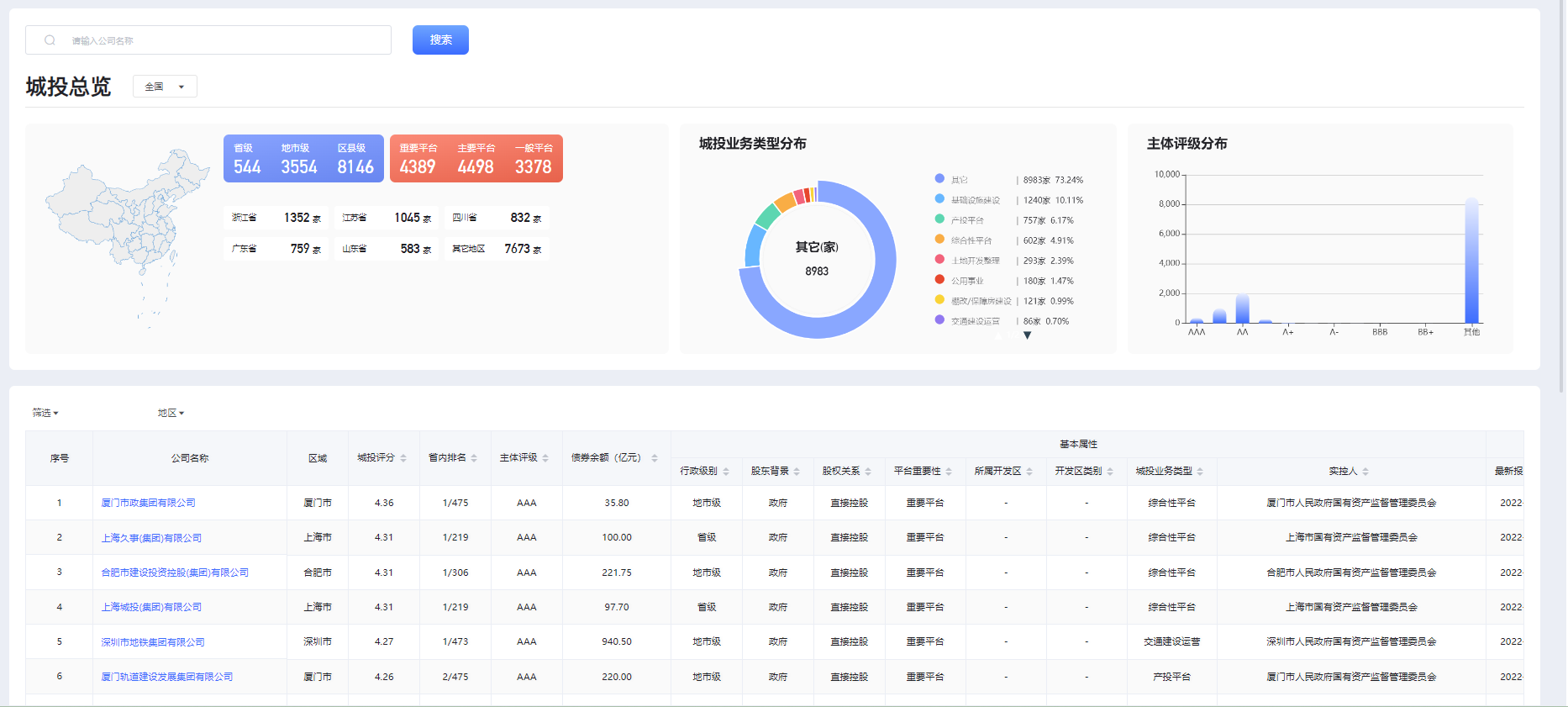The height and width of the screenshot is (707, 1568).
Task: Click the 广东省 759家 stat card
Action: [x=276, y=249]
